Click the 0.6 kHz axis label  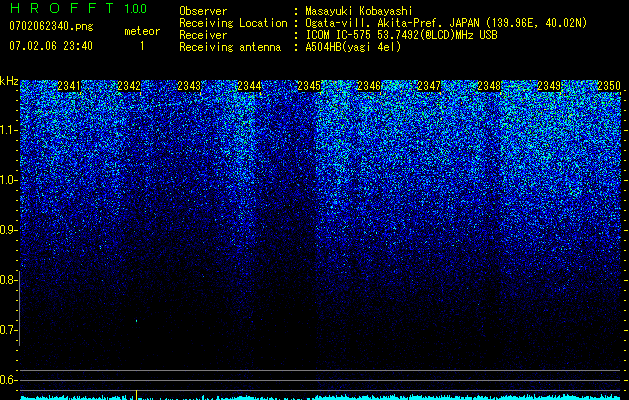(7, 380)
